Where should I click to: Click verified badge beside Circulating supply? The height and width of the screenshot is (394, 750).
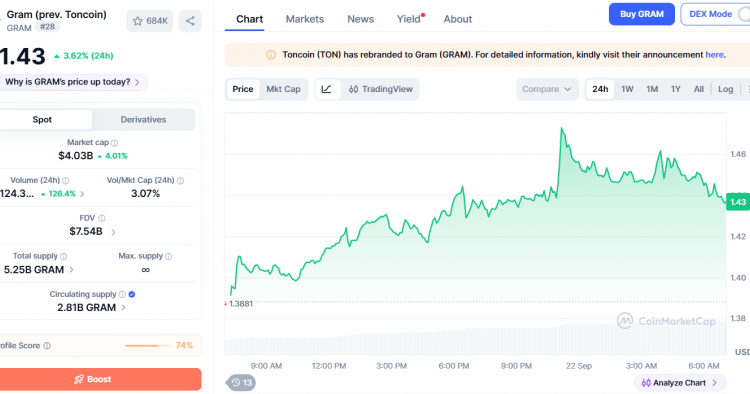point(132,295)
